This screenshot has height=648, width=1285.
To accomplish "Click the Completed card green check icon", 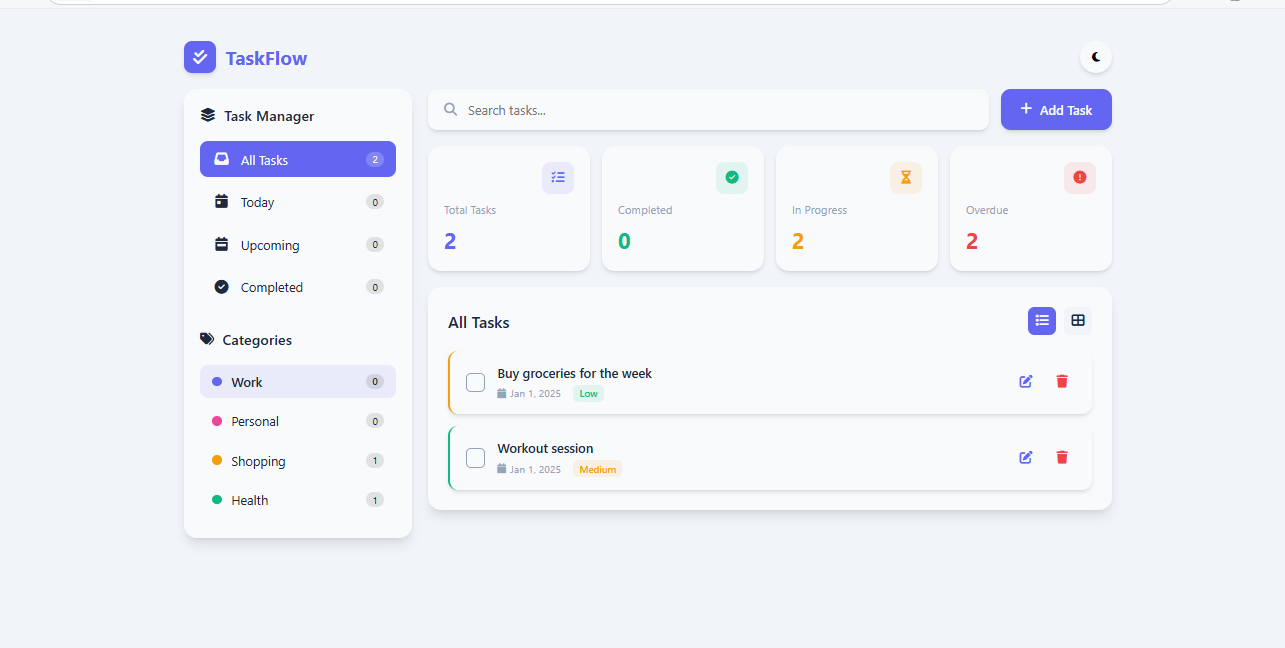I will click(x=732, y=178).
